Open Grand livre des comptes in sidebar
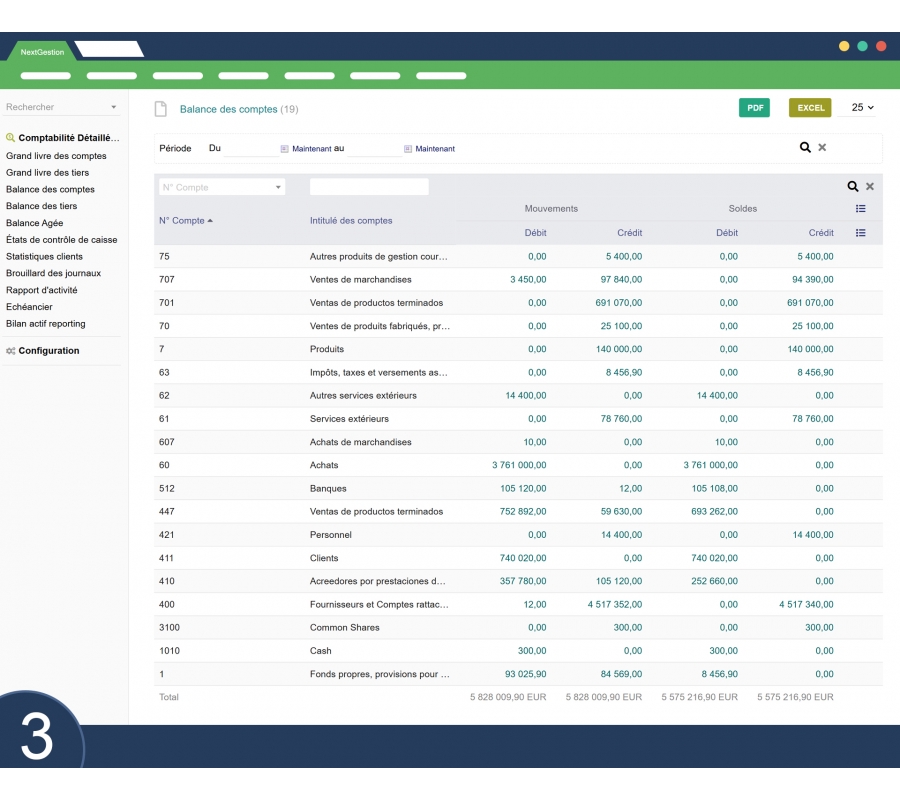 (56, 156)
